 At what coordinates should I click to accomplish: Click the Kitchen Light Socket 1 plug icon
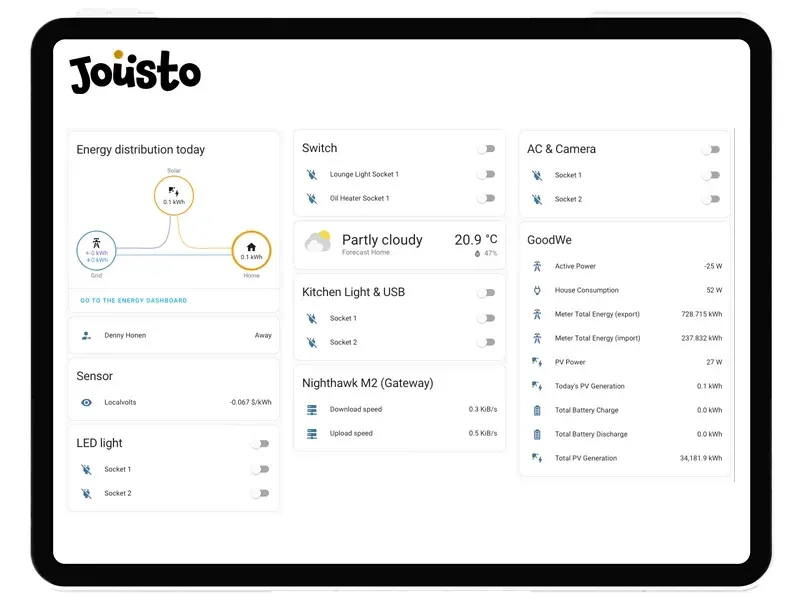coord(312,318)
